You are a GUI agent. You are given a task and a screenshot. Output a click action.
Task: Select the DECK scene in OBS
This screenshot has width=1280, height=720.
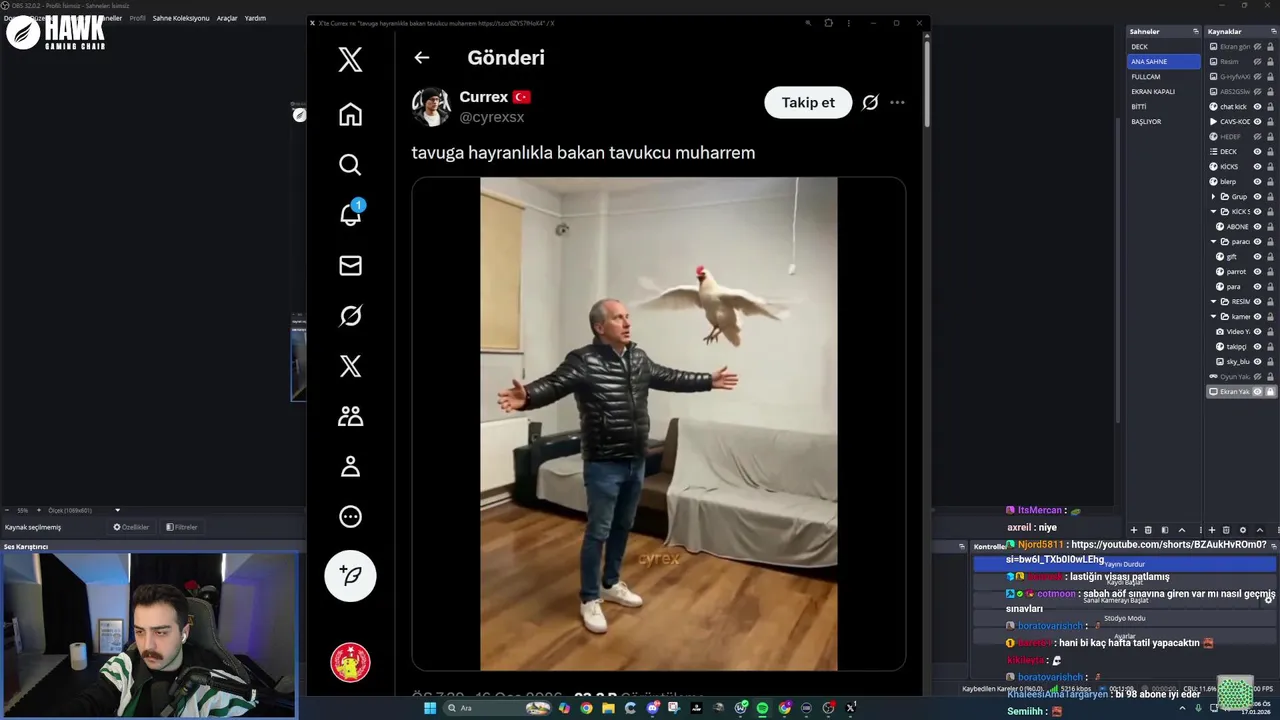[x=1163, y=47]
